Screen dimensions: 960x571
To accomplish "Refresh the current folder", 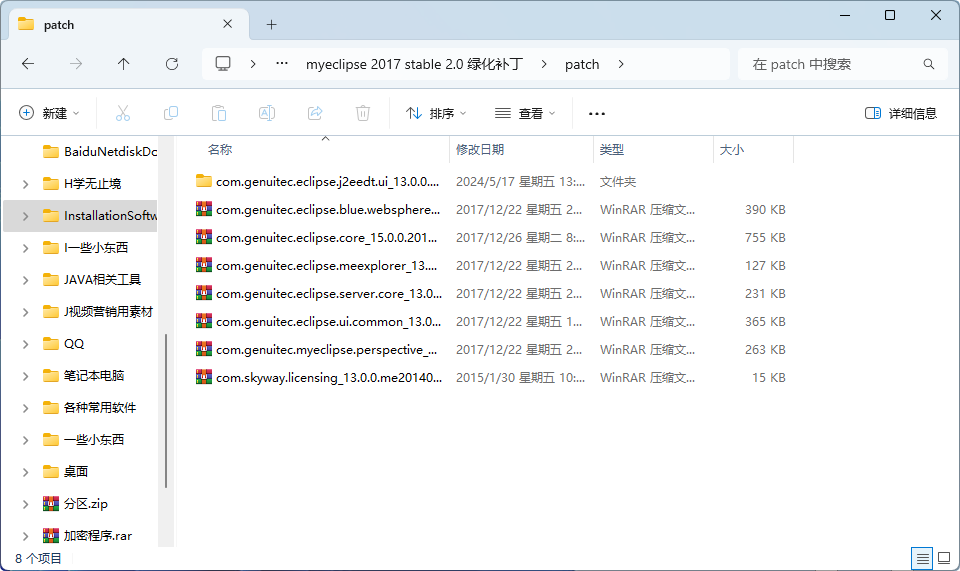I will [172, 64].
